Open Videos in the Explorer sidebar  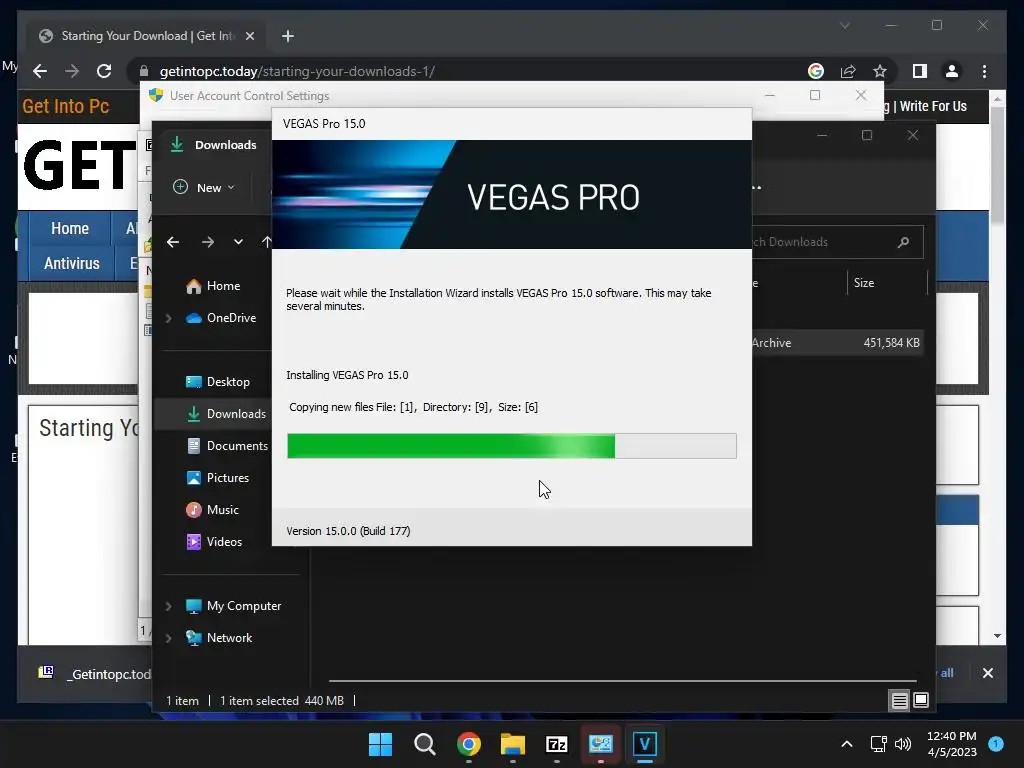coord(214,542)
